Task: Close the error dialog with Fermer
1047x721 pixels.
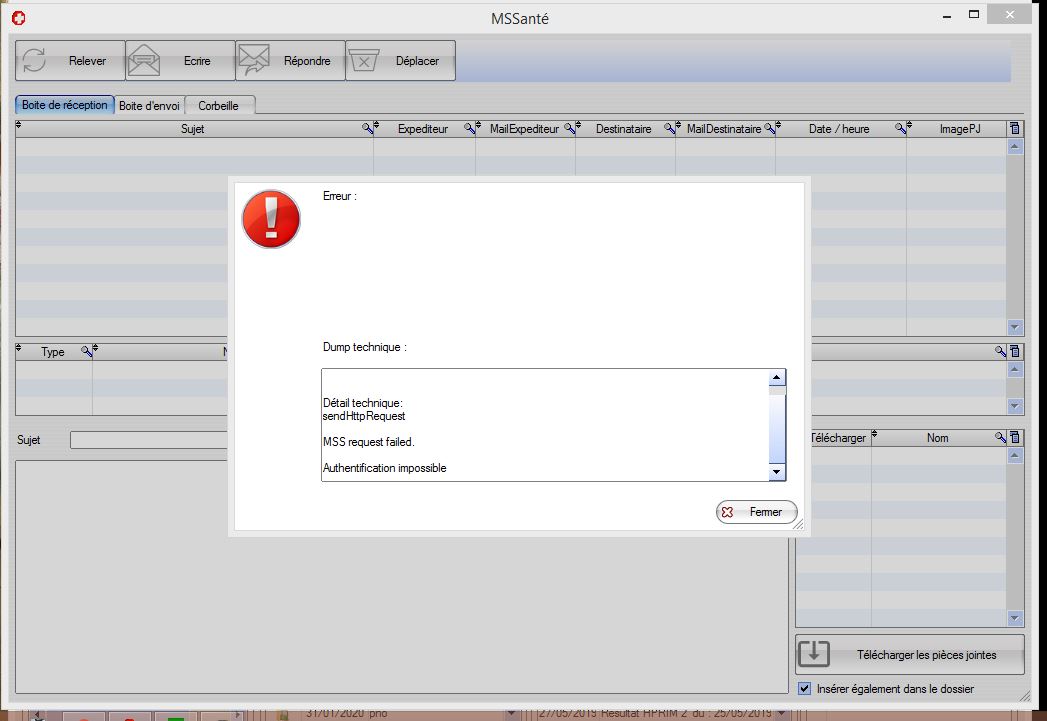Action: 757,512
